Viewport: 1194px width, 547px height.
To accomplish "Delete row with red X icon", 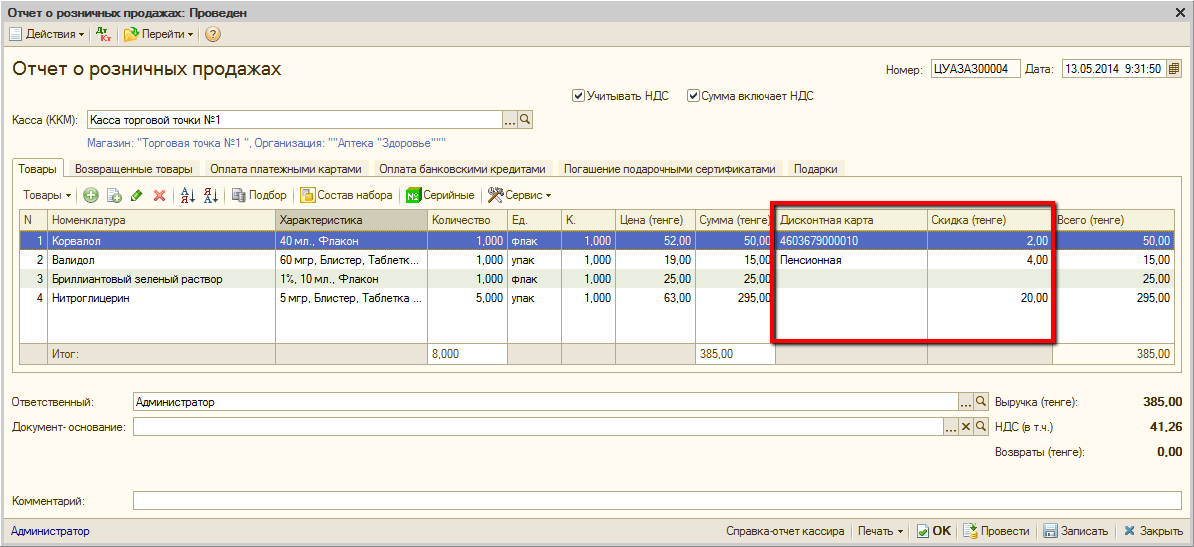I will [x=159, y=195].
